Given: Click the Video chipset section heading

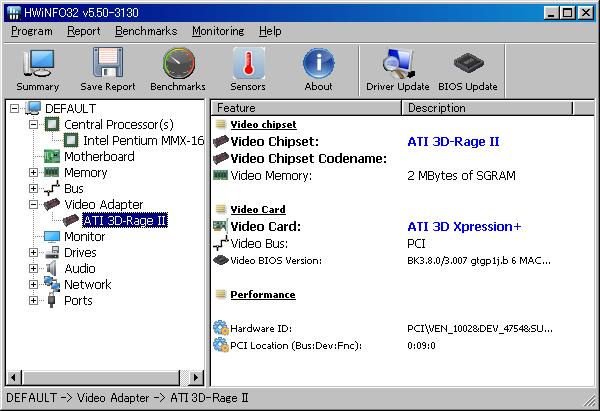Looking at the screenshot, I should click(263, 125).
